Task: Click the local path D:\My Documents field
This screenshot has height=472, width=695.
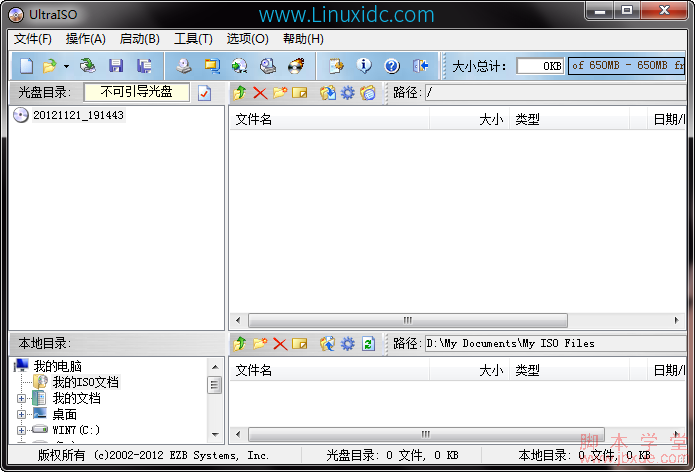Action: point(555,343)
